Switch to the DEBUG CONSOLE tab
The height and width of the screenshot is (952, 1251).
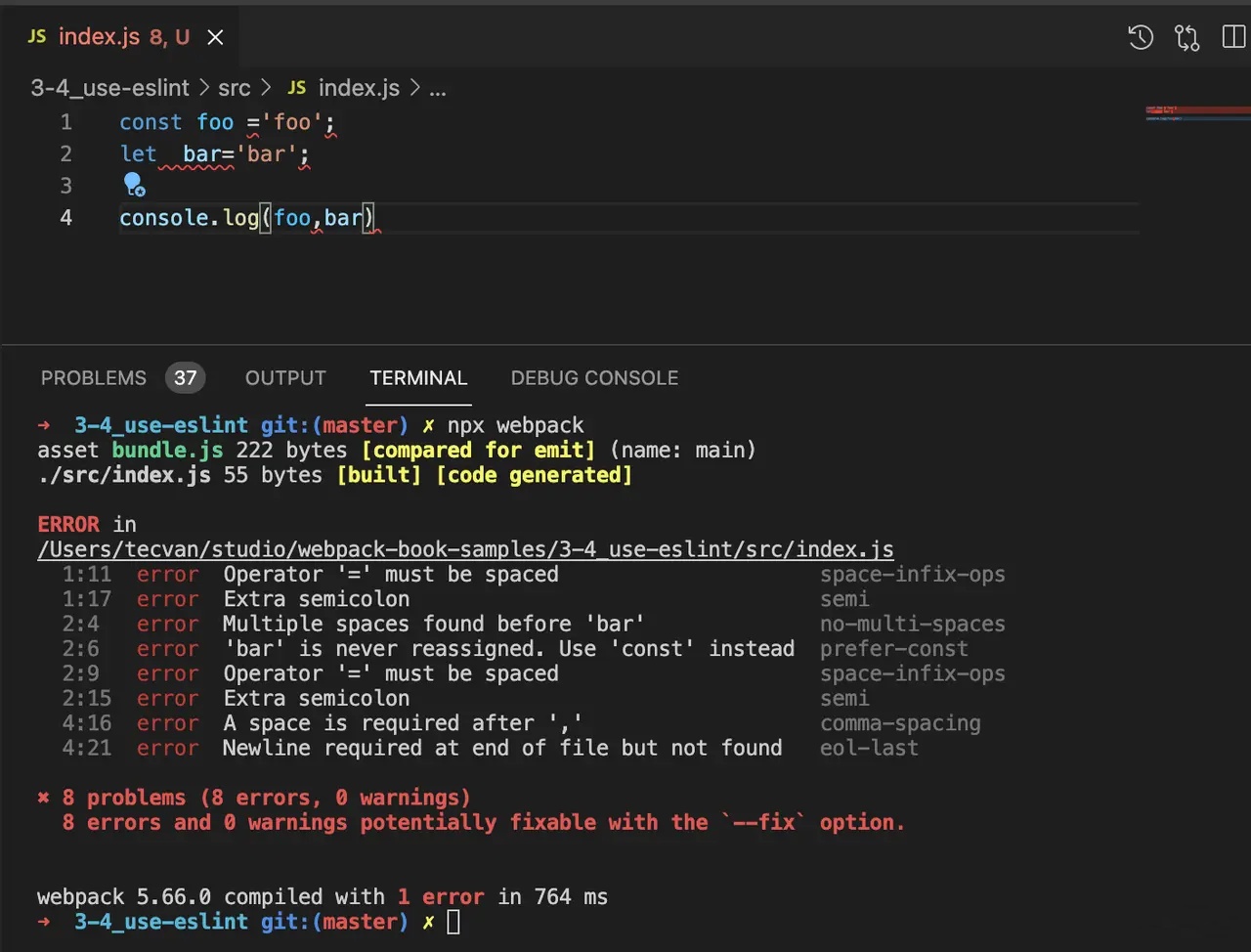[594, 378]
